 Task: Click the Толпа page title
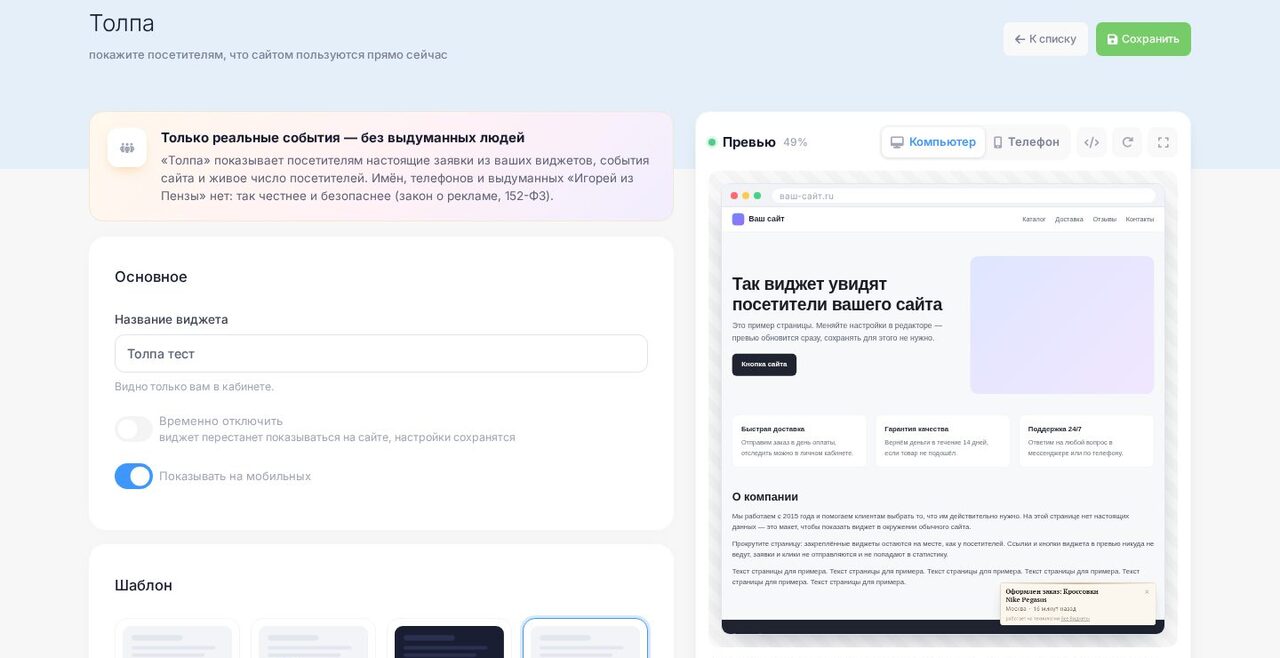(x=122, y=23)
